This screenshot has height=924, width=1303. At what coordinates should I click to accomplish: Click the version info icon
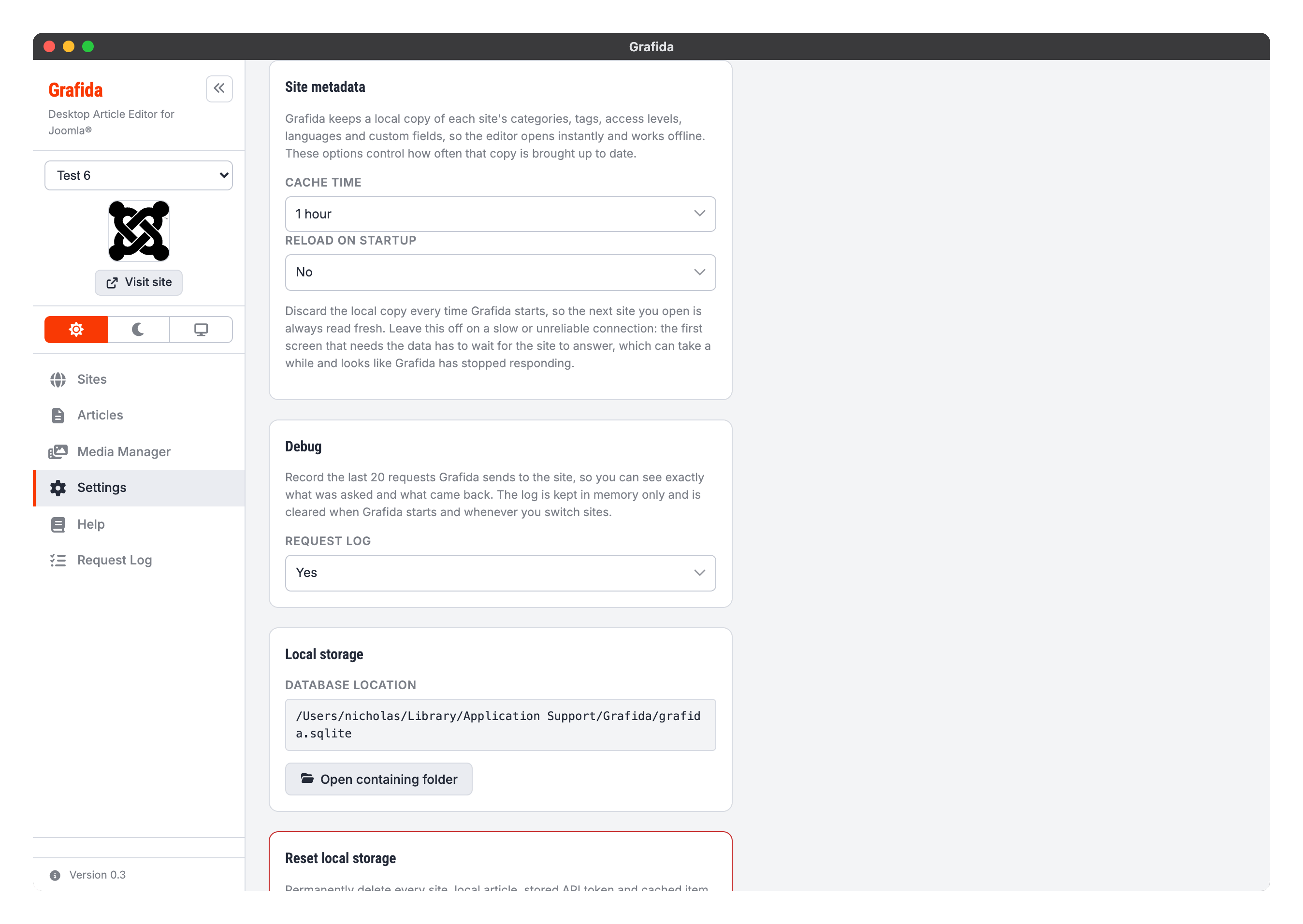coord(55,875)
